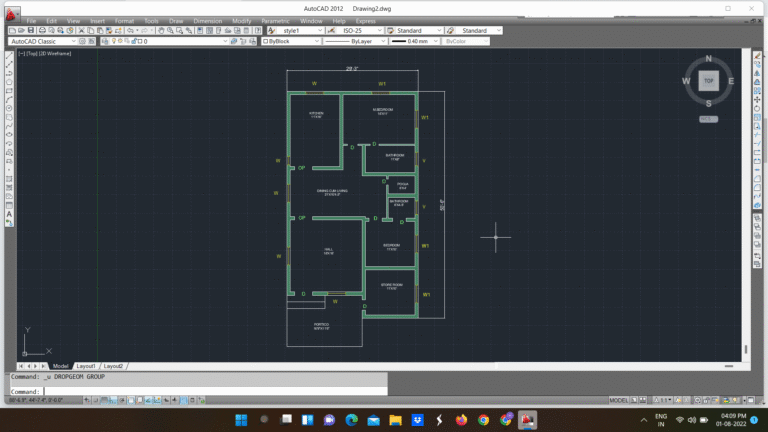Click the Undo arrow icon
Viewport: 768px width, 432px height.
click(x=130, y=30)
